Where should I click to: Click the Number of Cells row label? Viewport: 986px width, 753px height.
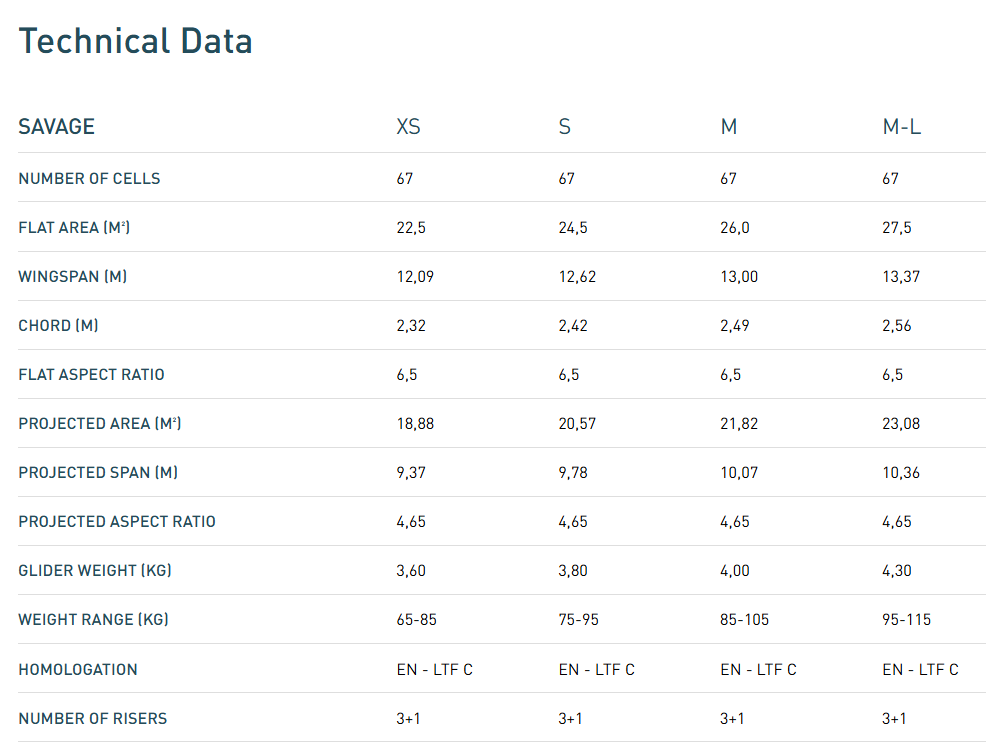click(89, 179)
